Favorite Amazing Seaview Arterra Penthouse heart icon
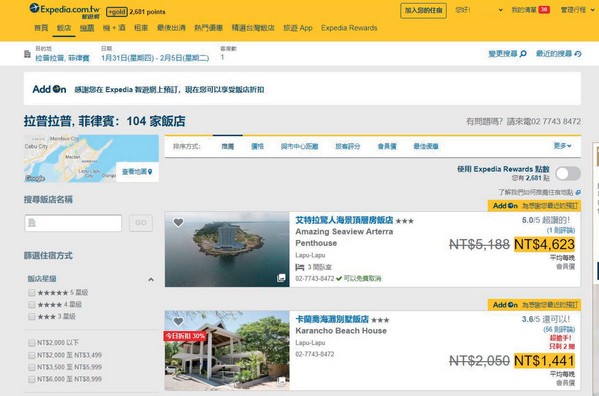The height and width of the screenshot is (396, 599). pyautogui.click(x=178, y=222)
